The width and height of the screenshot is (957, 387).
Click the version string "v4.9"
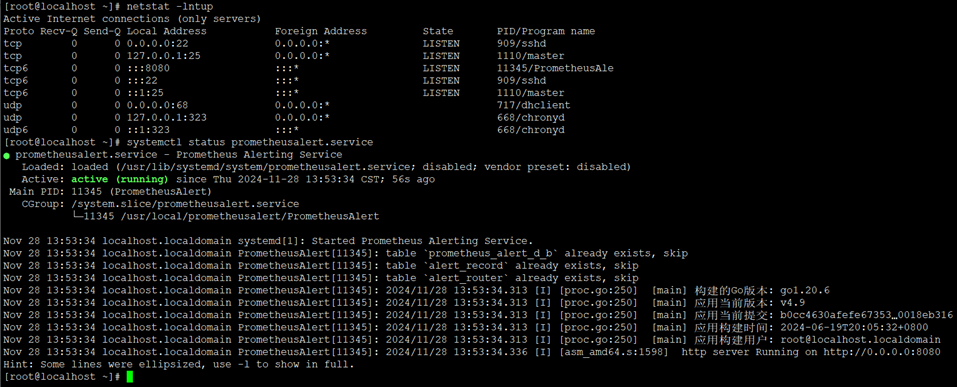(x=792, y=303)
